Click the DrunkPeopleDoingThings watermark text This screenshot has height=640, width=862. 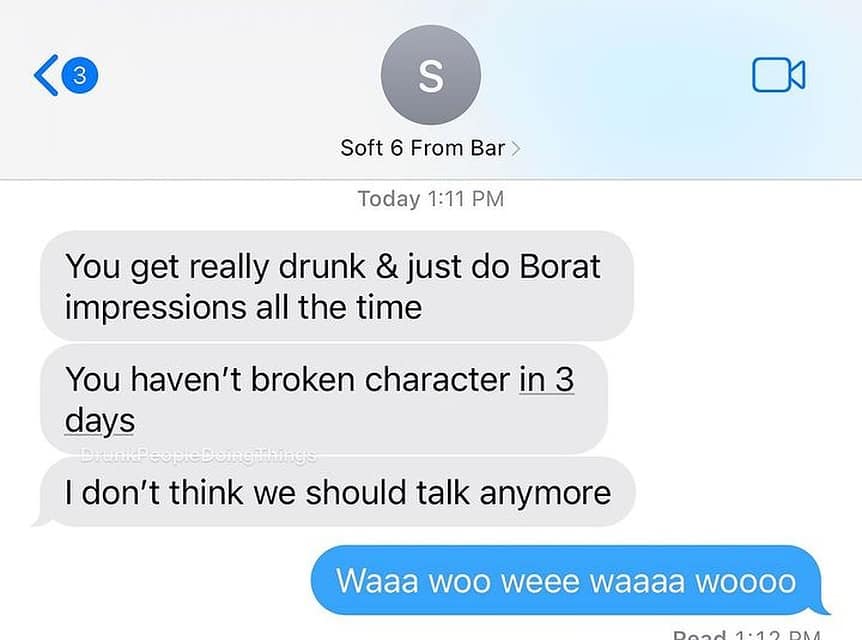pos(198,455)
